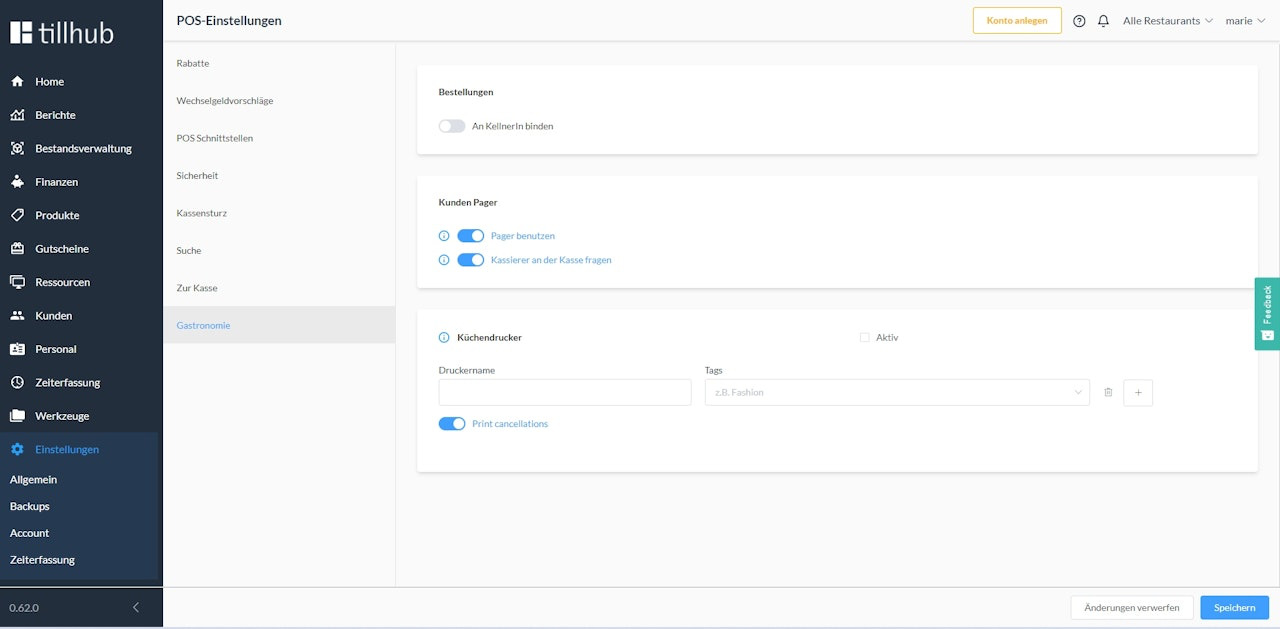Open Wechselgeldvorschläge section
The image size is (1280, 629).
tap(279, 101)
